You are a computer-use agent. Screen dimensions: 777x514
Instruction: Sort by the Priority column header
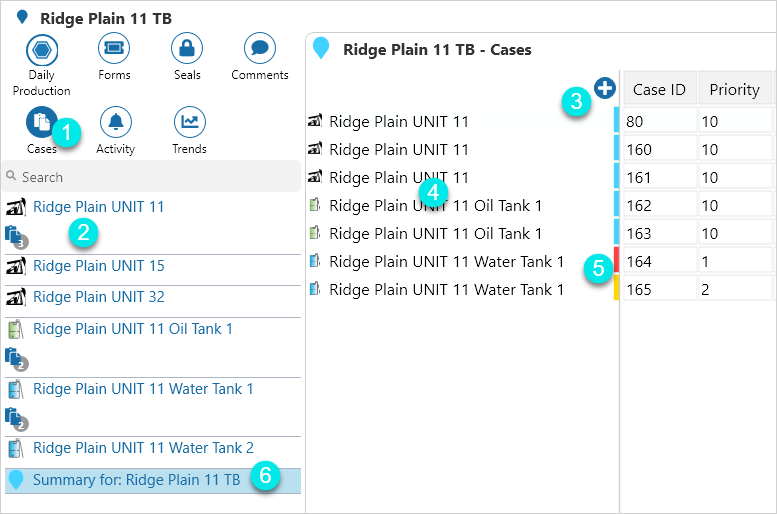734,90
